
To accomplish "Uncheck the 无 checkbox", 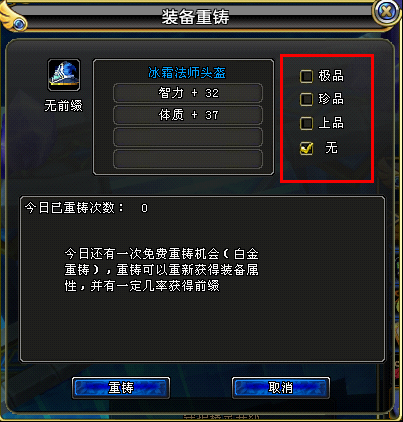I will pos(306,148).
